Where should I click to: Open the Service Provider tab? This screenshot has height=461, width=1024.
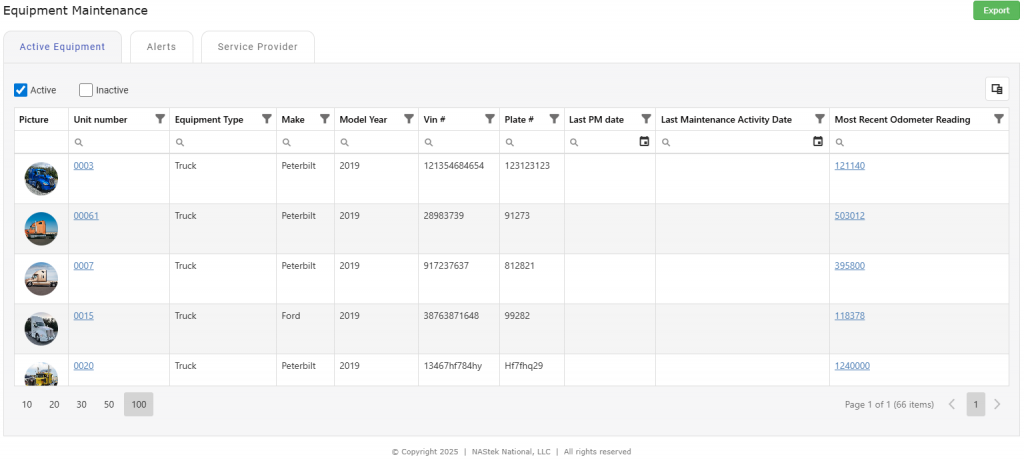[257, 47]
